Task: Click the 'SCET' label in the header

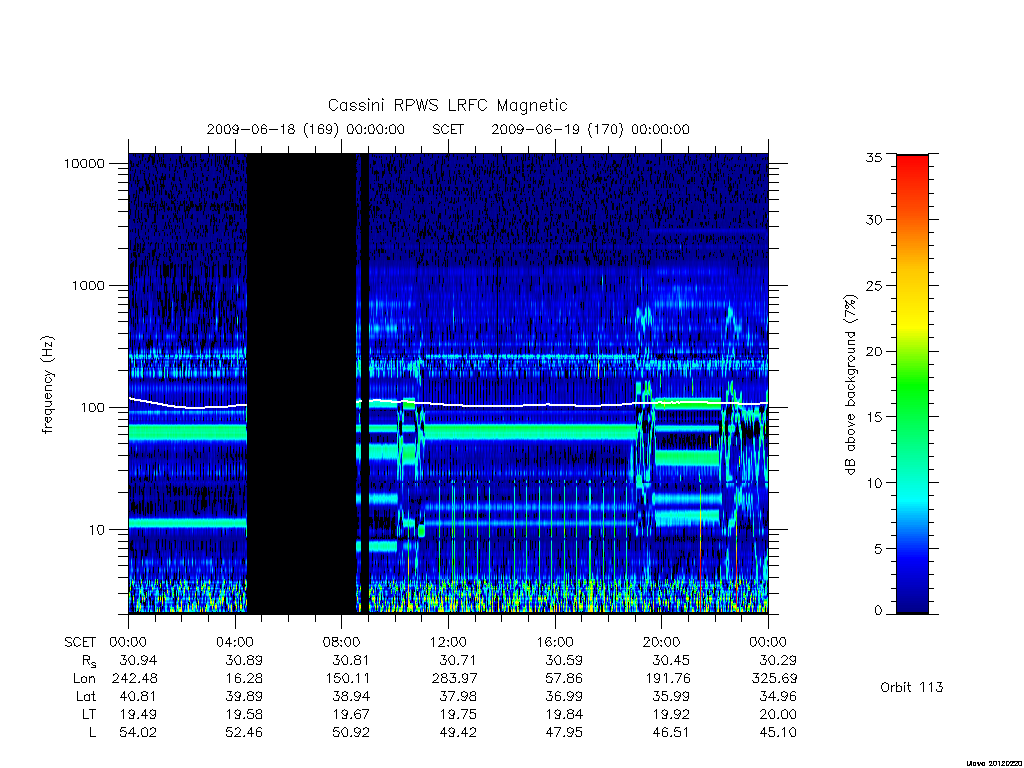Action: [x=448, y=129]
